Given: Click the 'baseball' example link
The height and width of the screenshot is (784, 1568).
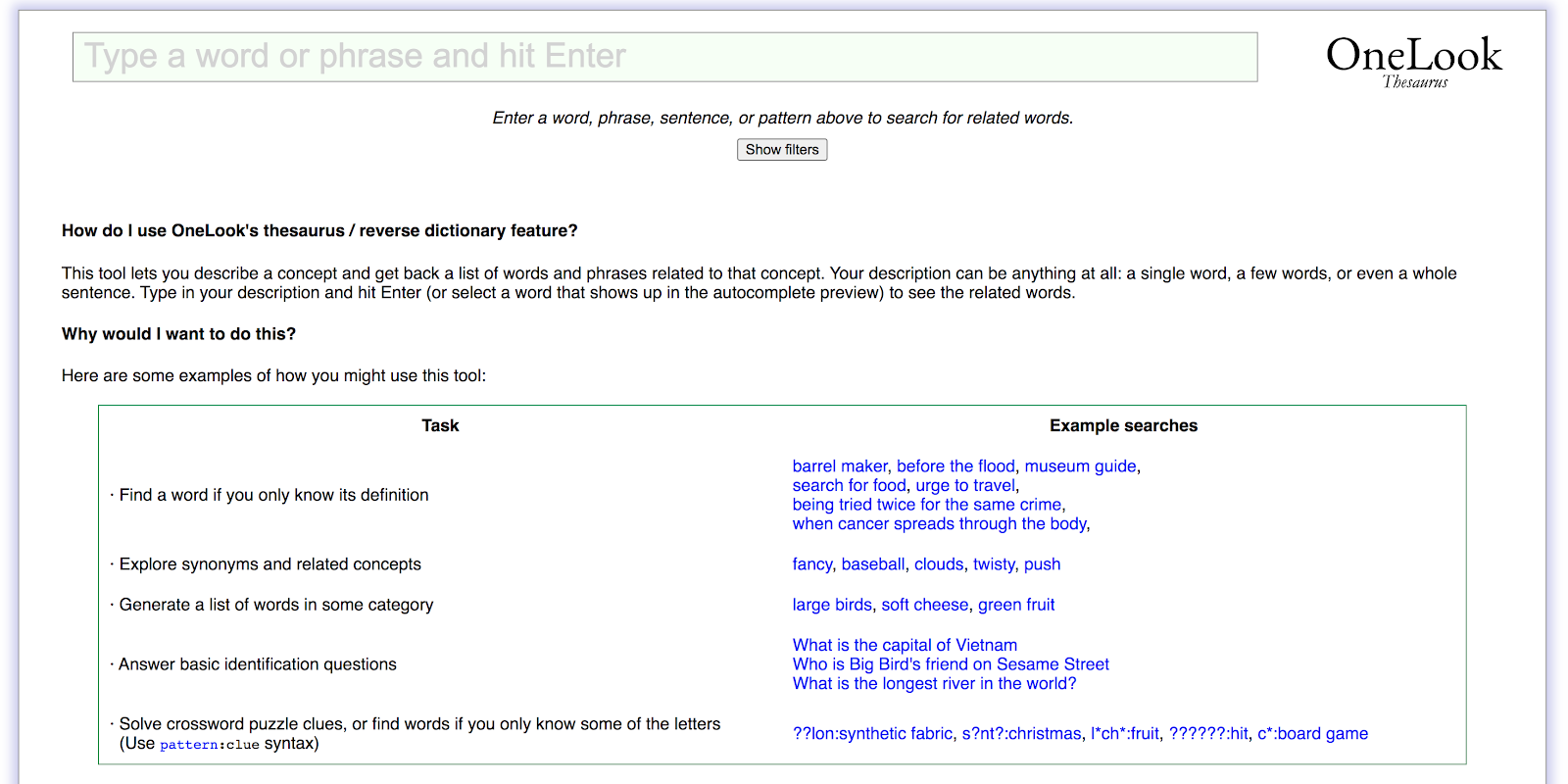Looking at the screenshot, I should point(873,564).
